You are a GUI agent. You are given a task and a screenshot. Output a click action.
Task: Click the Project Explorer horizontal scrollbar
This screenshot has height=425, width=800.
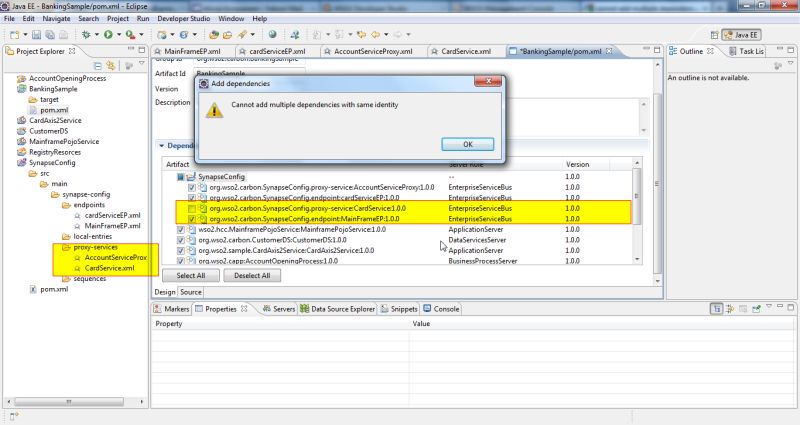[x=76, y=402]
